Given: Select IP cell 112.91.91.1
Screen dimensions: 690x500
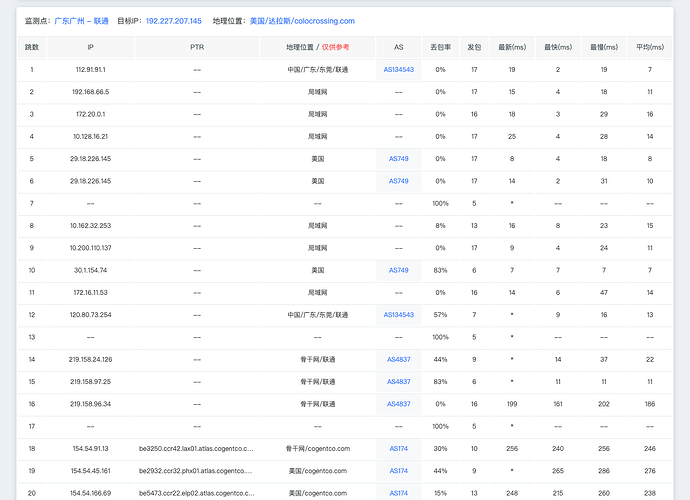Looking at the screenshot, I should [x=91, y=70].
